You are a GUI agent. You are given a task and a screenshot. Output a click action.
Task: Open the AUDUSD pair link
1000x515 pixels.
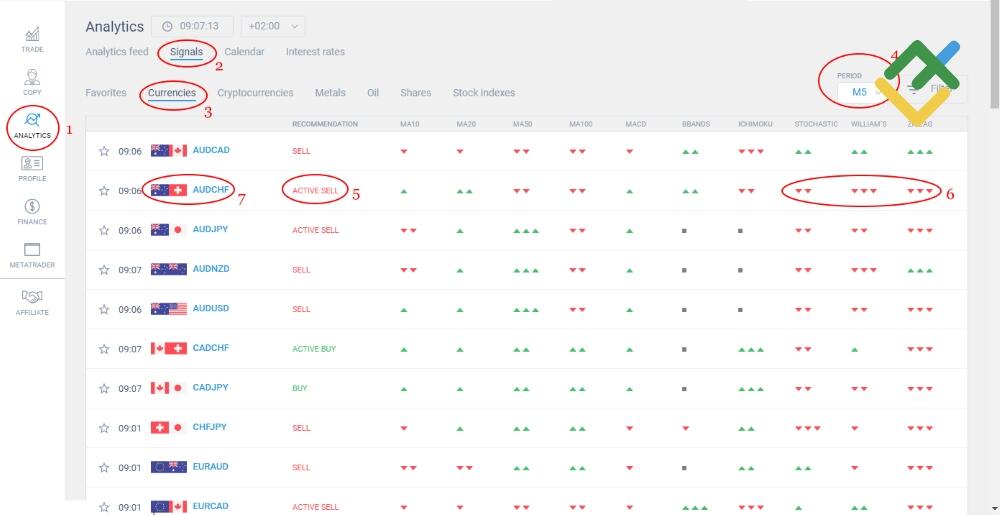click(211, 308)
